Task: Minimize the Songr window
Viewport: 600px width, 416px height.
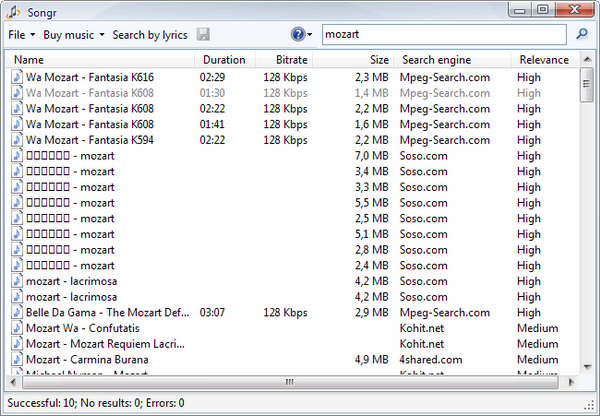Action: coord(520,10)
